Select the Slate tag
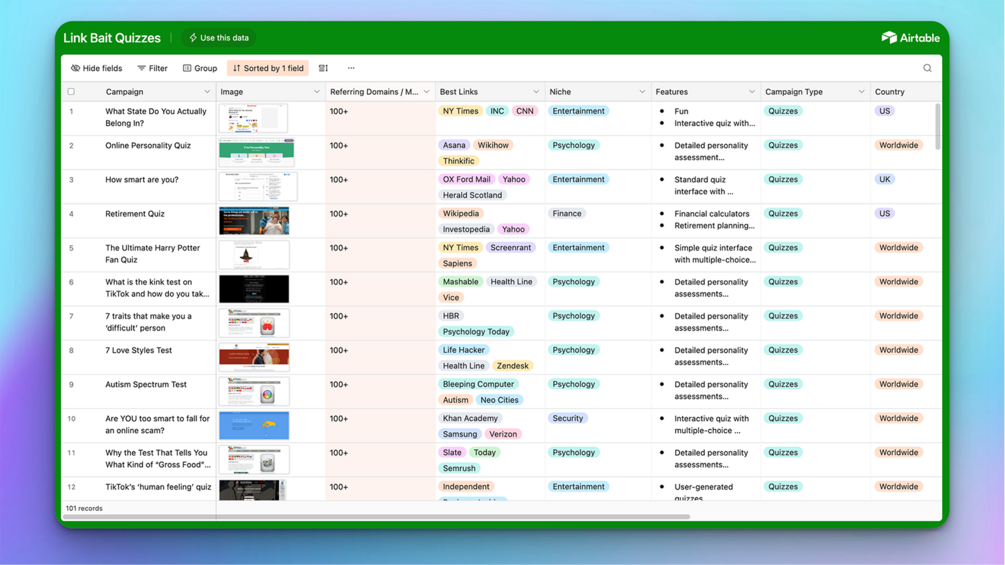The height and width of the screenshot is (565, 1005). (x=452, y=452)
